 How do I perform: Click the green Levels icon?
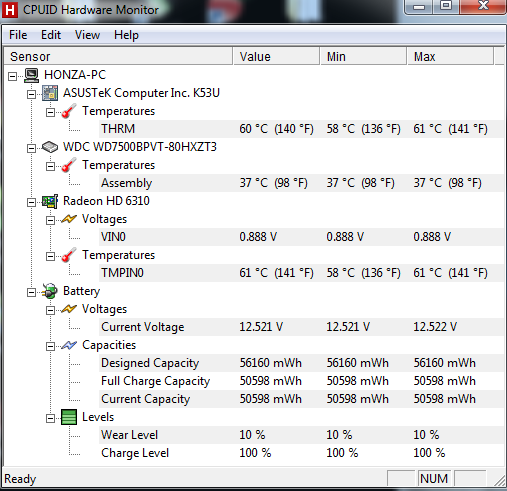(x=69, y=417)
